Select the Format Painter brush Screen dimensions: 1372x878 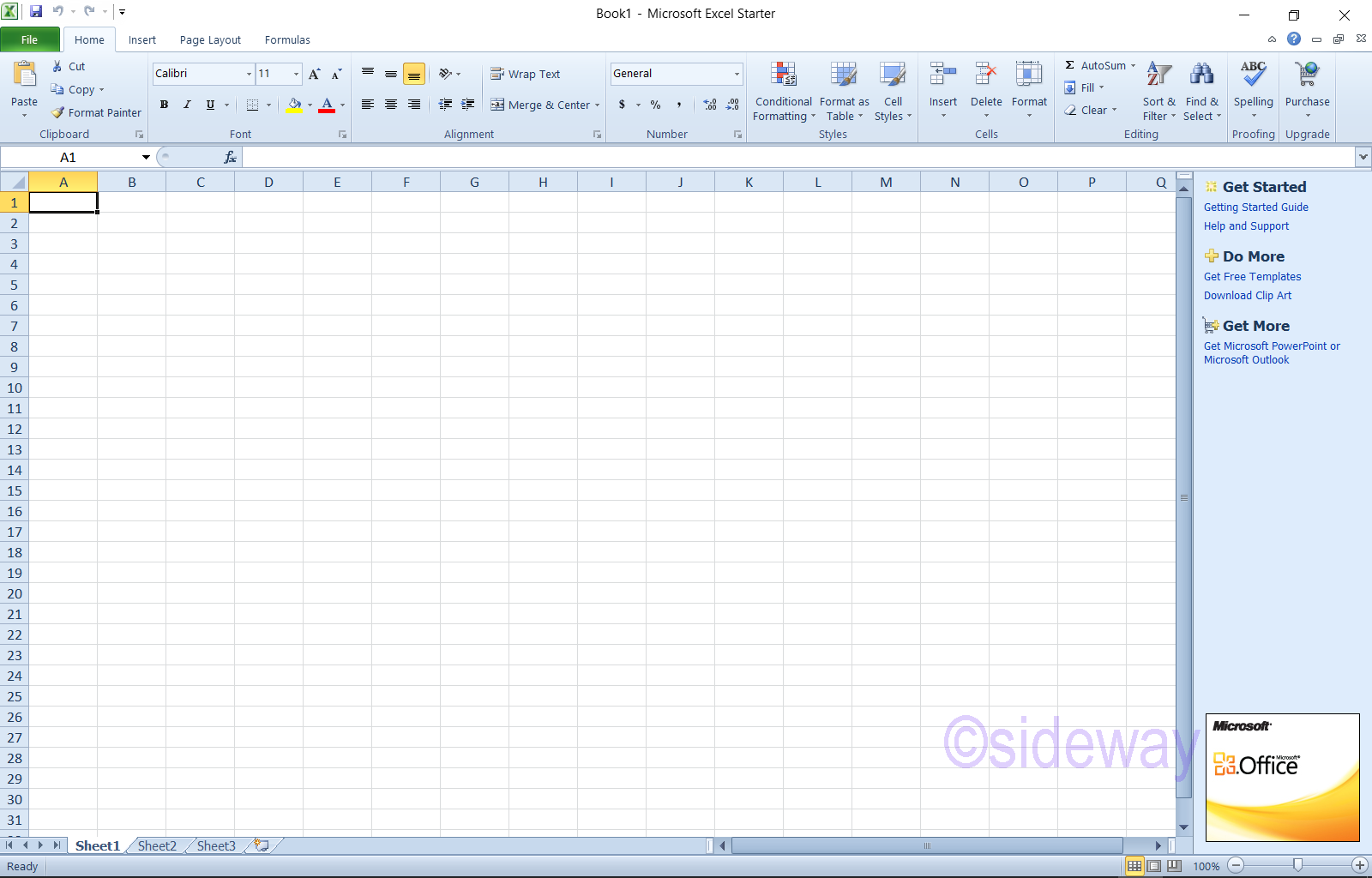coord(58,112)
